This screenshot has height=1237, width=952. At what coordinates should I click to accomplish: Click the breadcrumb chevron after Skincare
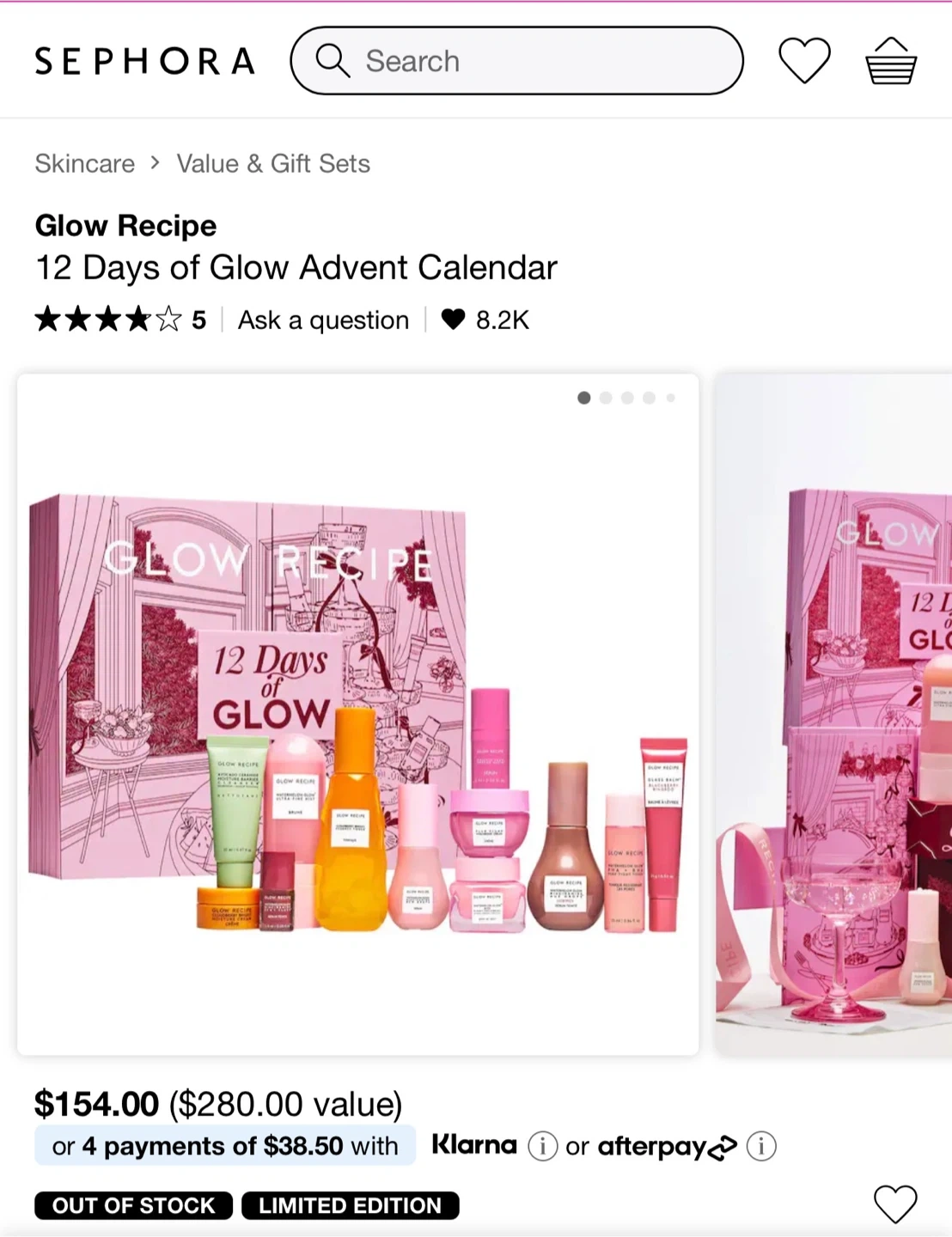pyautogui.click(x=155, y=162)
